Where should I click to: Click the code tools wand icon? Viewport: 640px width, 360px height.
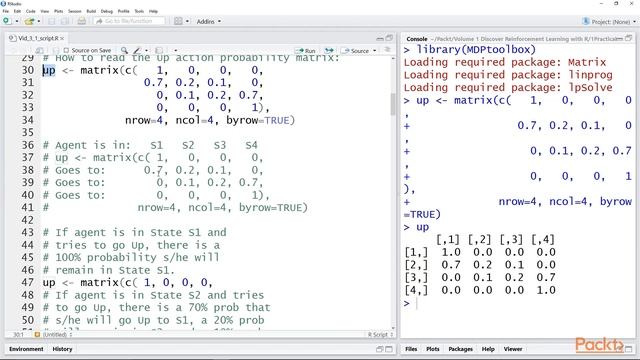137,50
